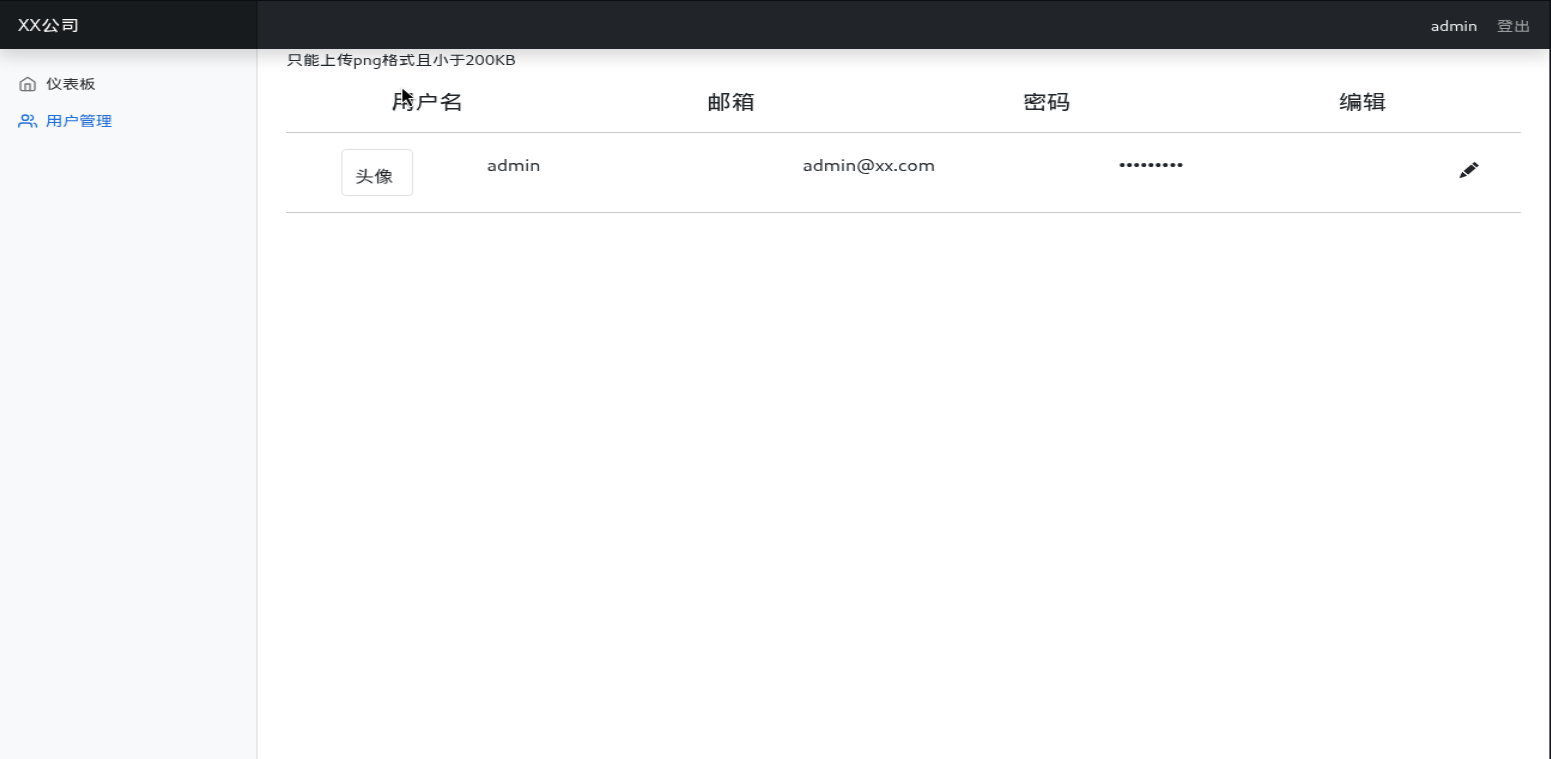This screenshot has width=1551, height=759.
Task: Click the pencil edit icon for admin
Action: 1468,171
